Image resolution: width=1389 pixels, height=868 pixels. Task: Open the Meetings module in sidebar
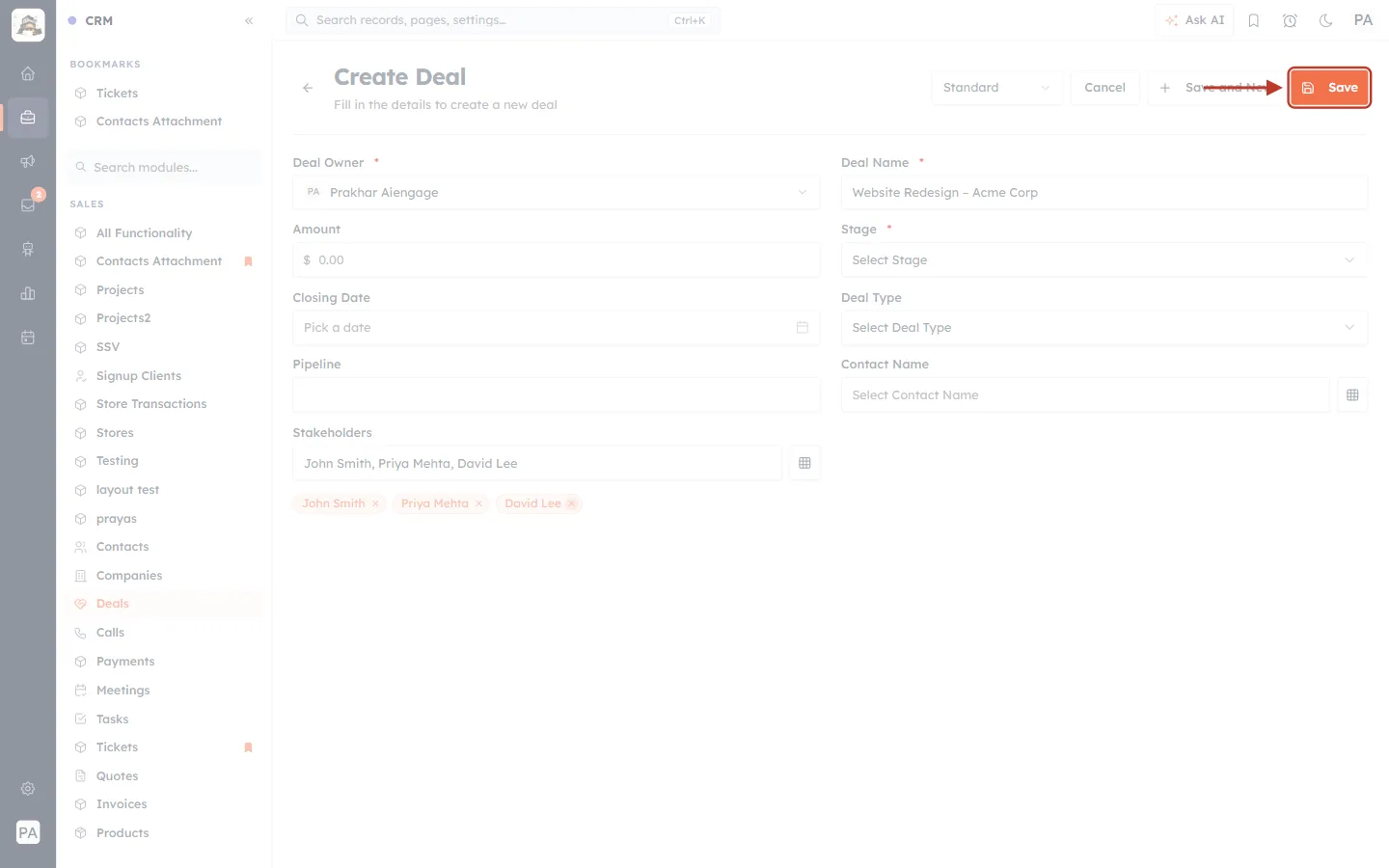165,691
